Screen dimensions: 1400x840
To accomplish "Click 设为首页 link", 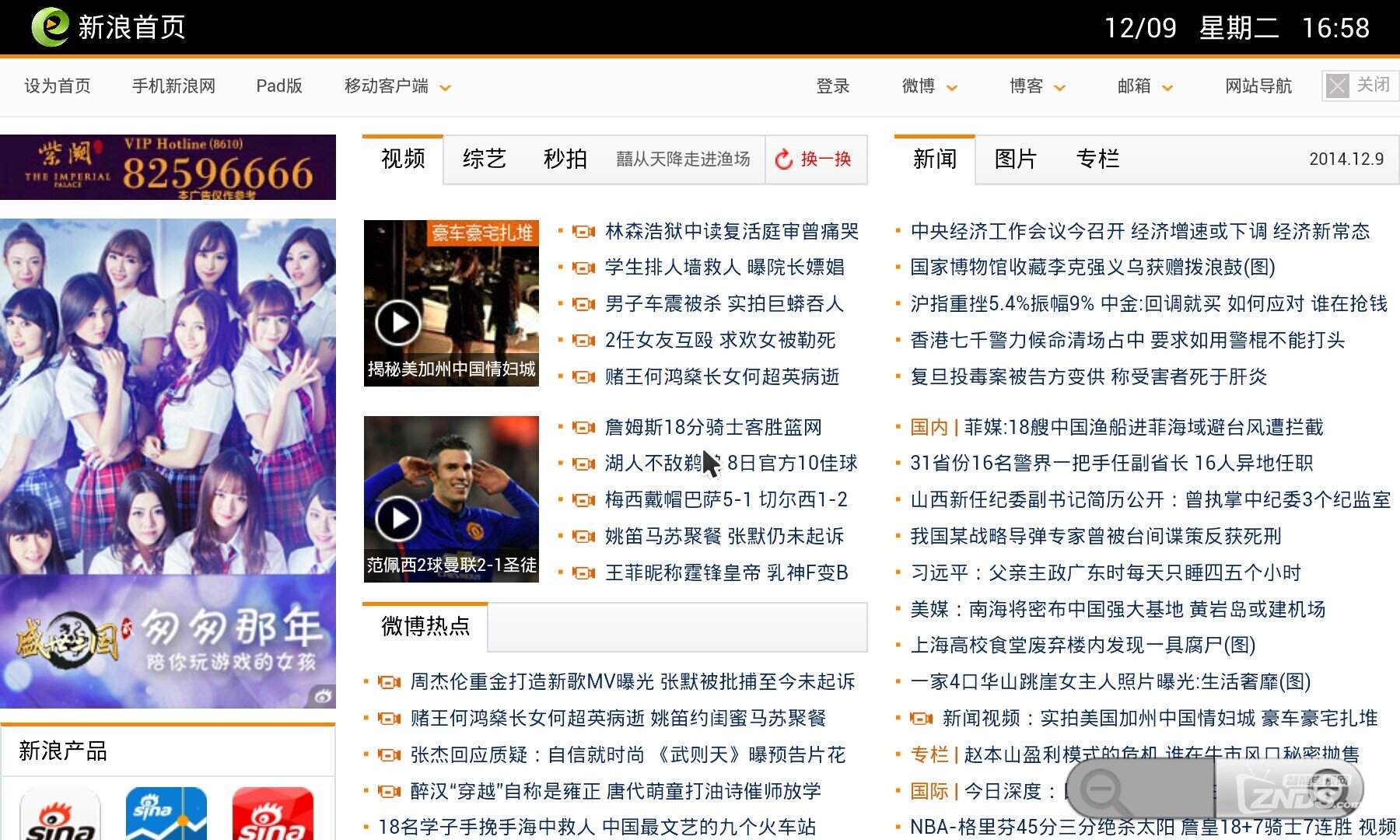I will [x=58, y=86].
